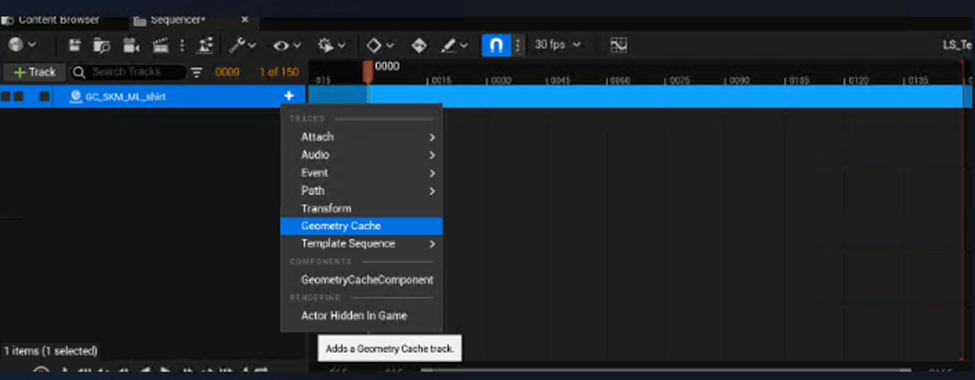The width and height of the screenshot is (975, 380).
Task: Toggle the Auto-Key diamond icon
Action: (419, 45)
